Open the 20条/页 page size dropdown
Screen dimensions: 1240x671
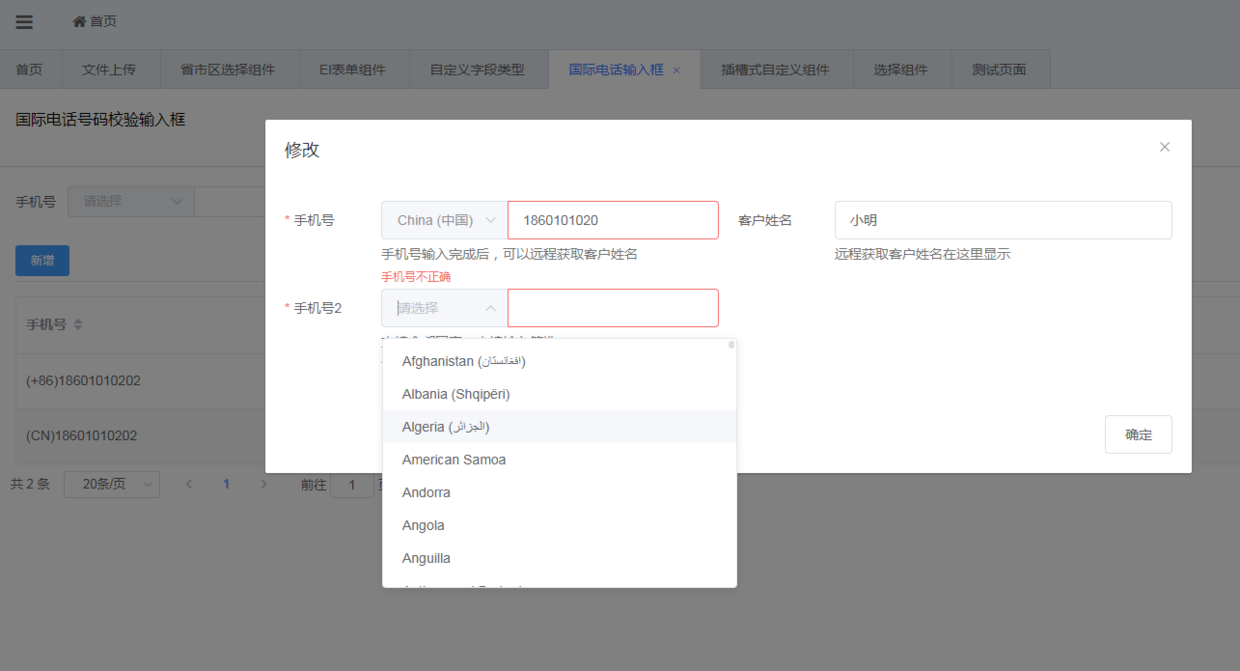click(112, 484)
